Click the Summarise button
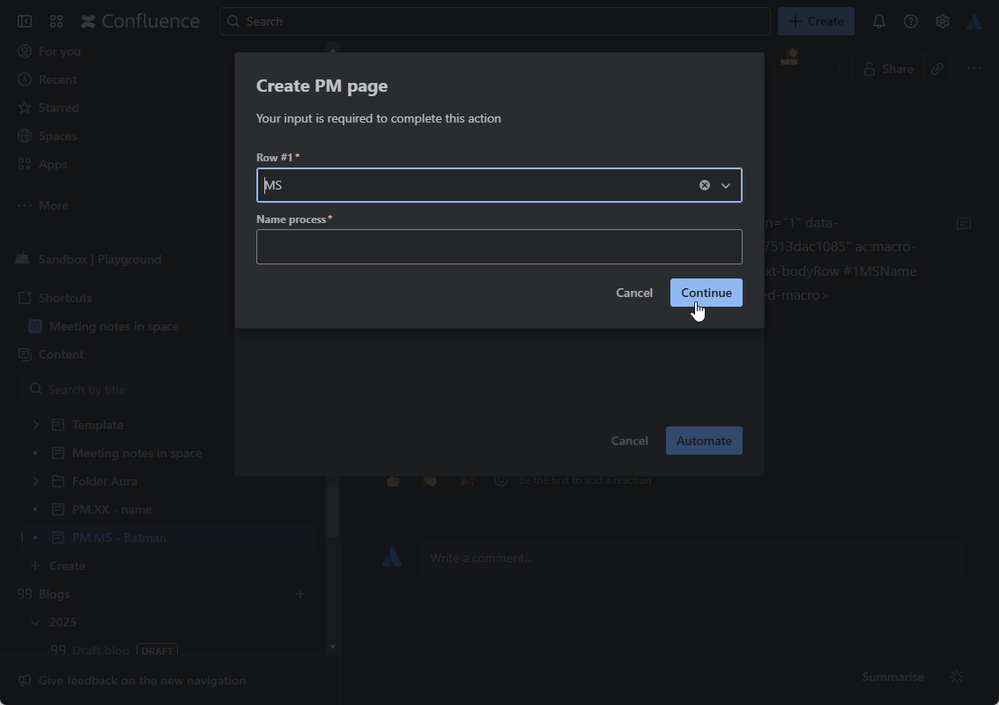This screenshot has width=999, height=705. coord(893,676)
